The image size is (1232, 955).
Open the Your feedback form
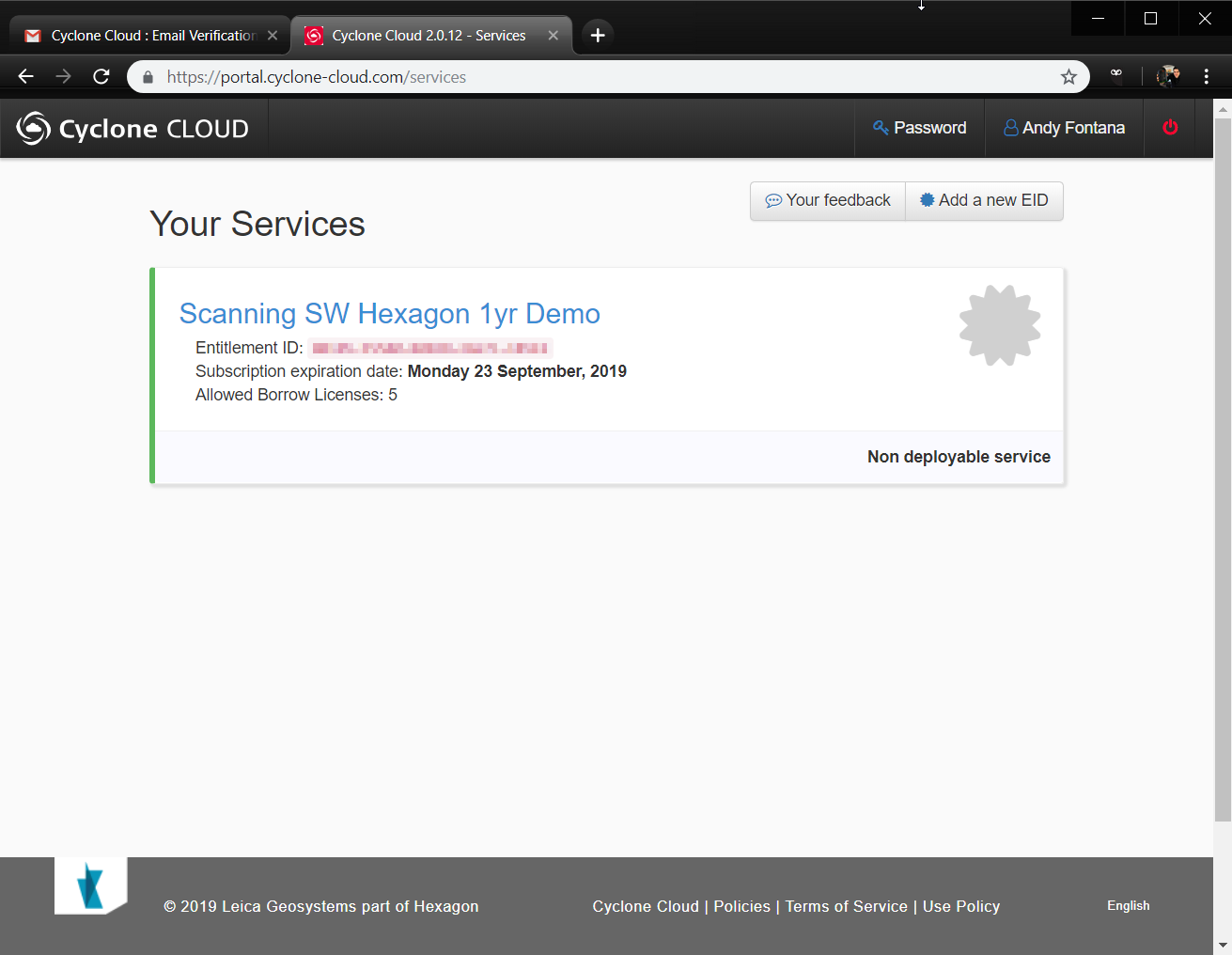click(828, 200)
